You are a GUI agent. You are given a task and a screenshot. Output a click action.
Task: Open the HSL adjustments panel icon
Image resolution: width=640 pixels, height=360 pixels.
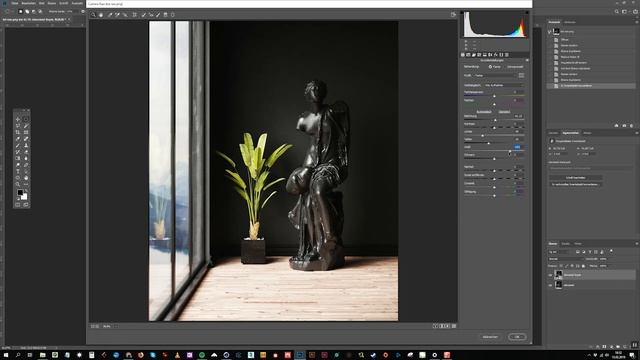click(479, 55)
